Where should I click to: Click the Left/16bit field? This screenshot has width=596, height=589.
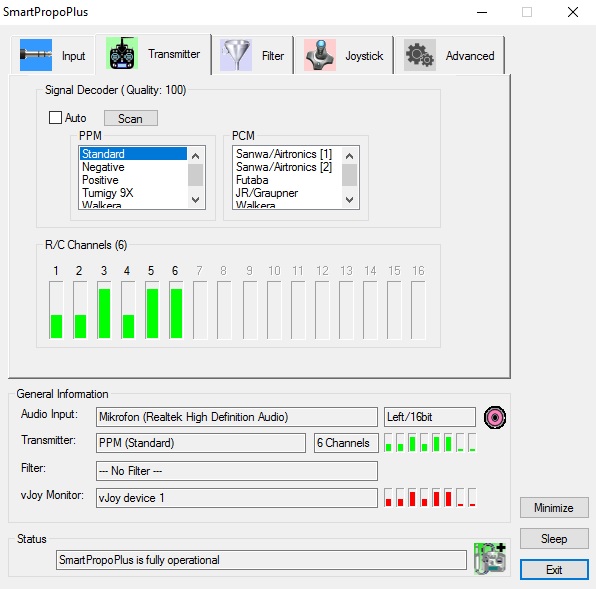(430, 417)
